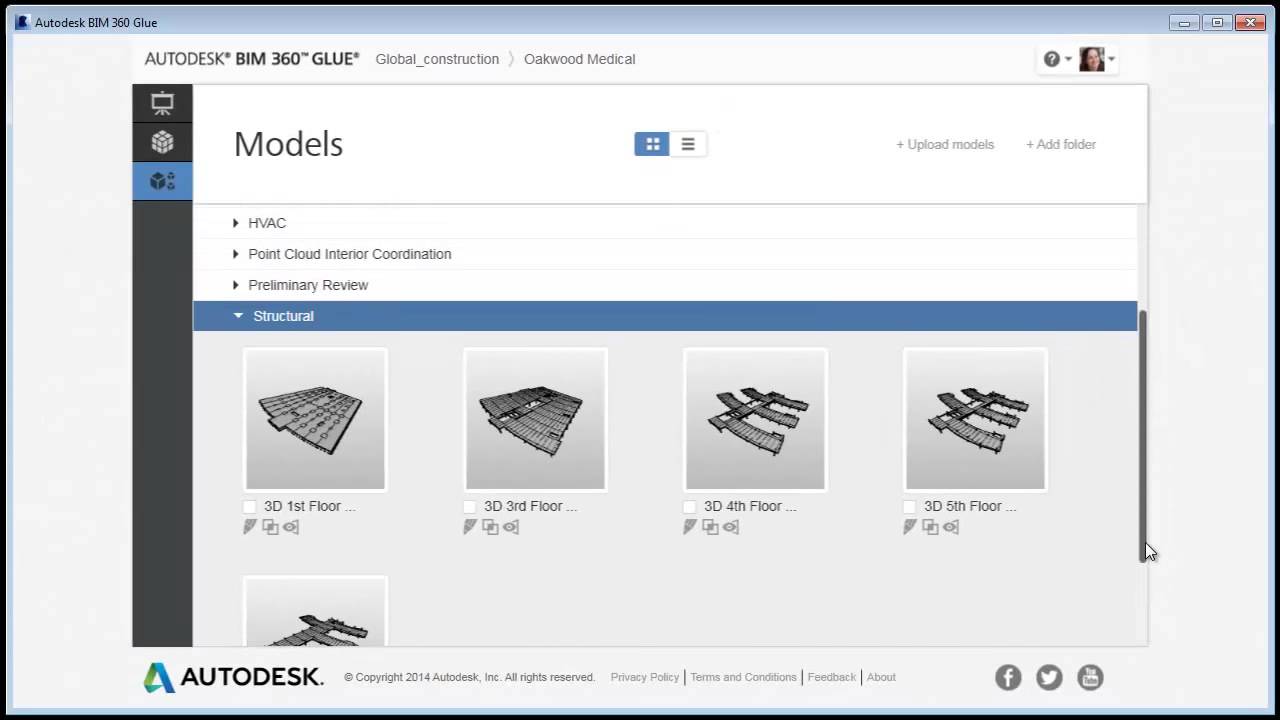The width and height of the screenshot is (1280, 720).
Task: Click the markup pencil icon under 3D 1st Floor
Action: click(x=249, y=527)
